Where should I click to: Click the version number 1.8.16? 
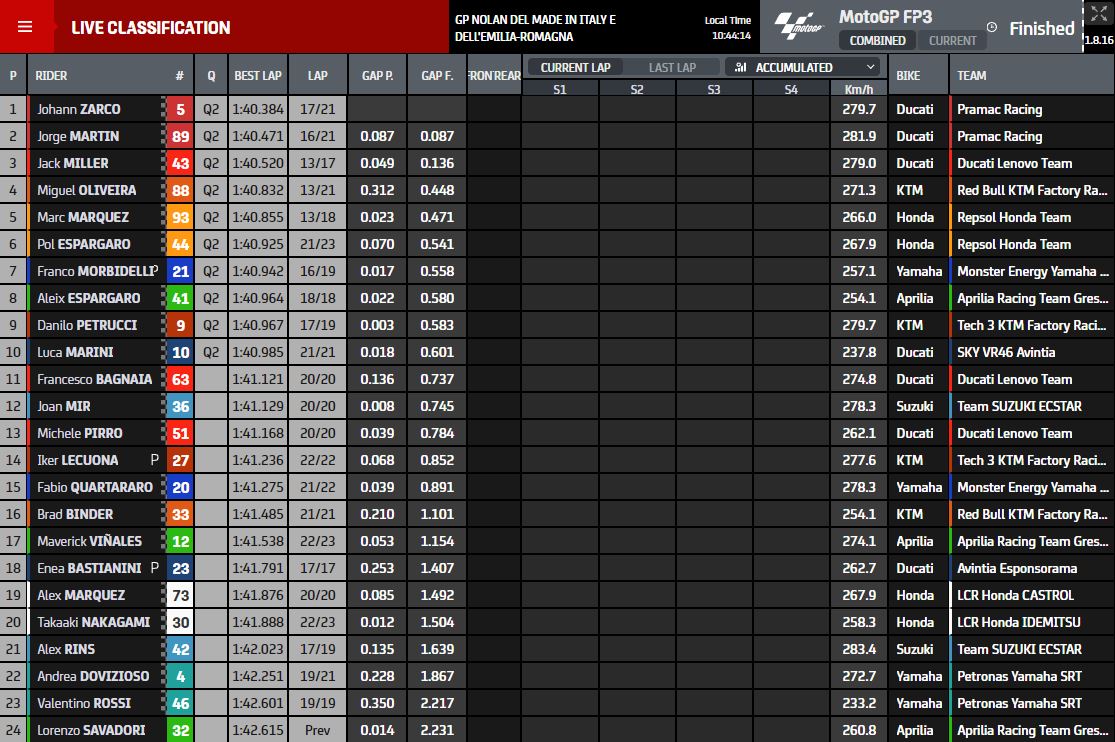(1099, 41)
